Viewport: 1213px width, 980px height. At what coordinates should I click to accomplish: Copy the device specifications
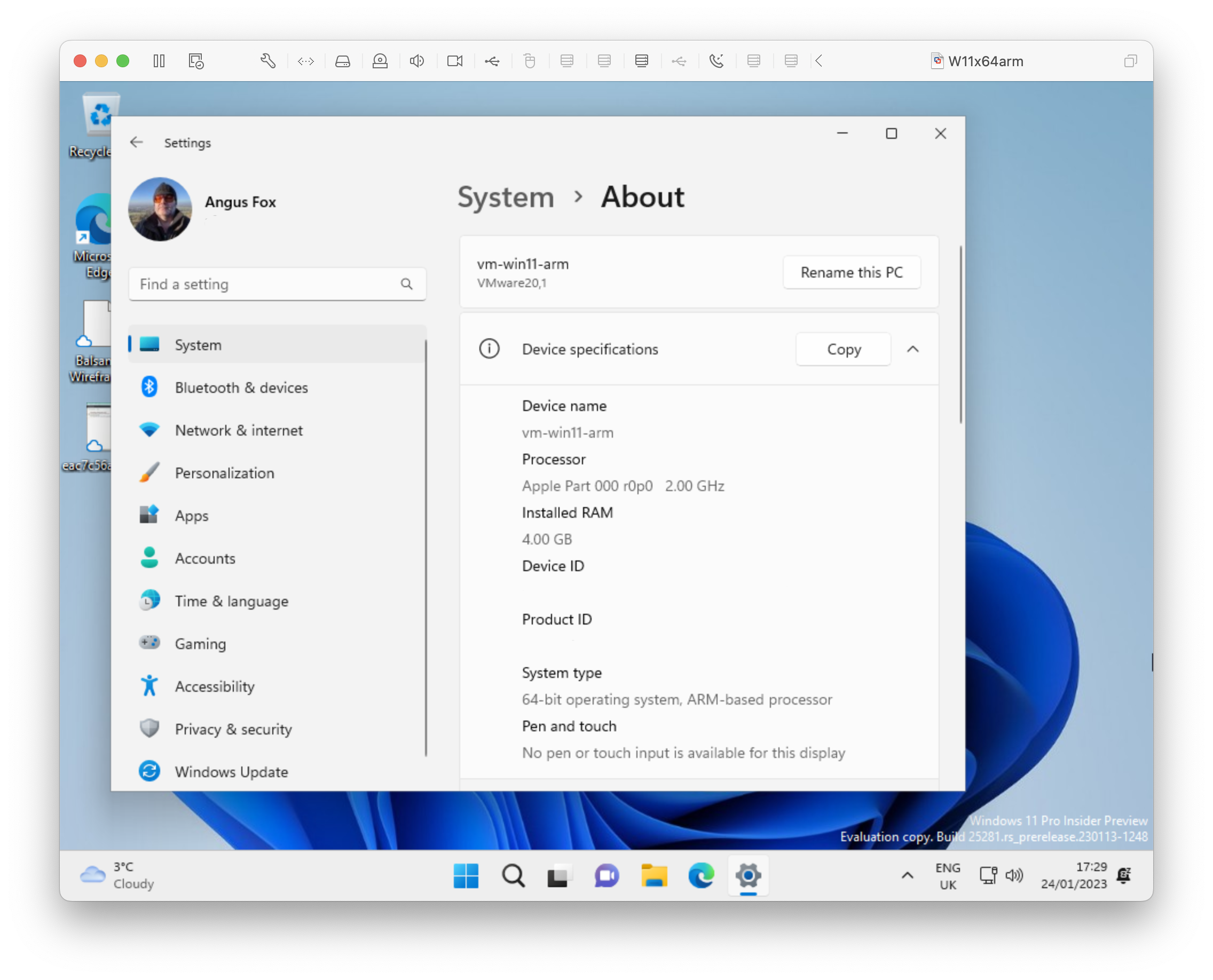tap(843, 349)
